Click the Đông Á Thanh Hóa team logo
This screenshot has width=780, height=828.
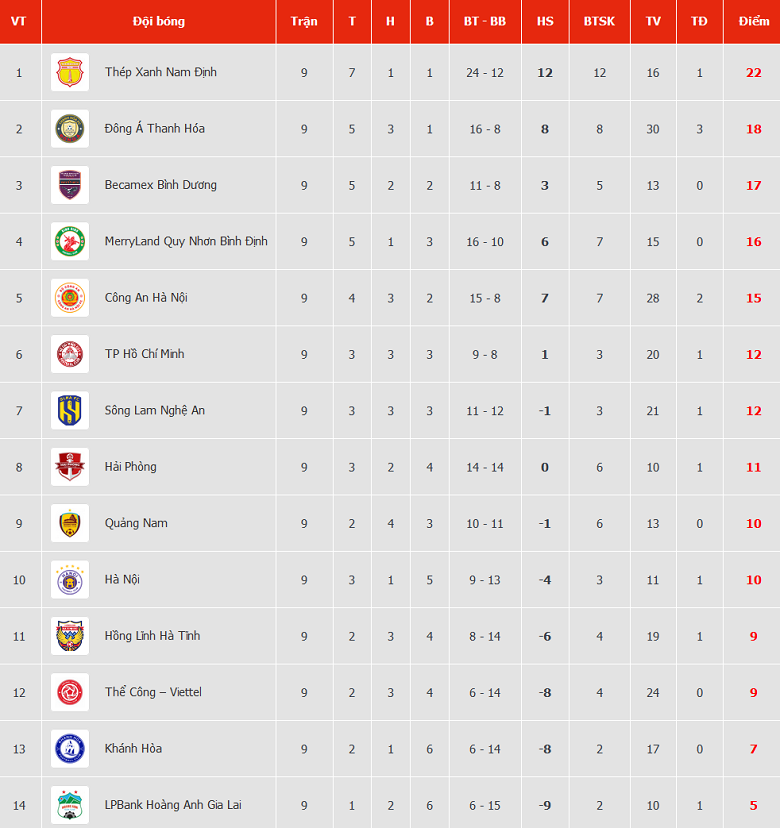70,129
